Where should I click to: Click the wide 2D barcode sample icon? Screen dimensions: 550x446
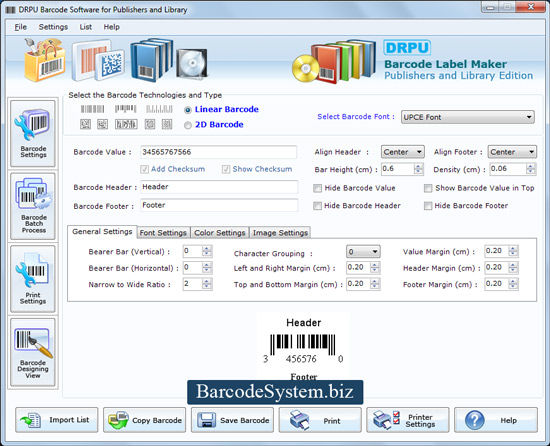pyautogui.click(x=126, y=124)
